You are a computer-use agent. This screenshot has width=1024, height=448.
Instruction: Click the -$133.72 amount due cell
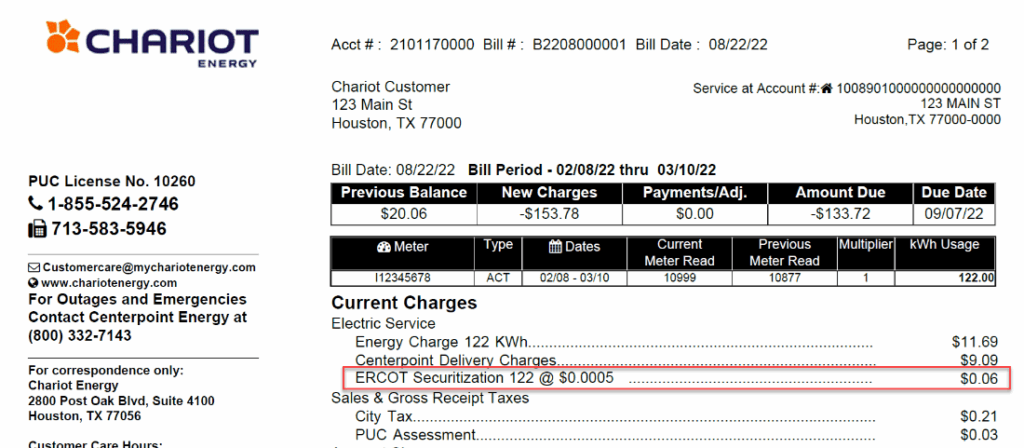[840, 214]
